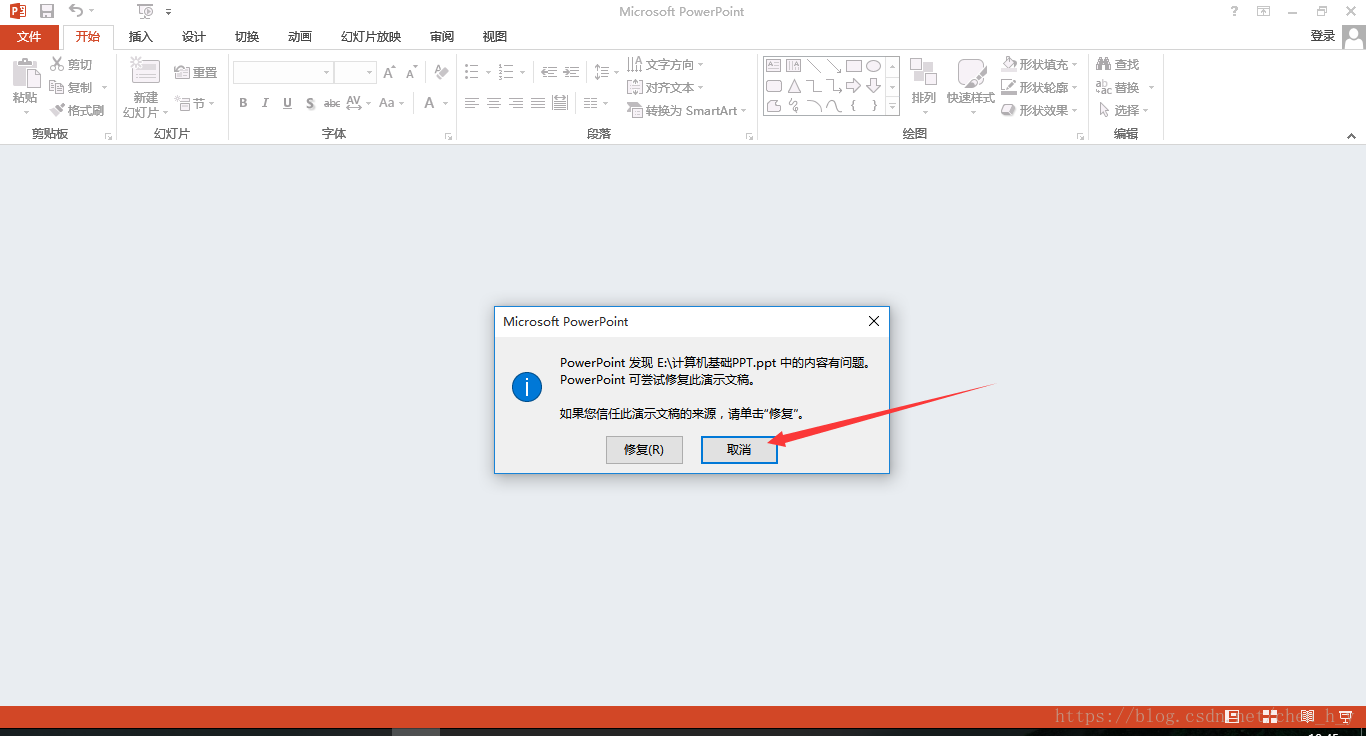The width and height of the screenshot is (1366, 736).
Task: Open the 形状填充 shape fill menu
Action: click(1040, 64)
